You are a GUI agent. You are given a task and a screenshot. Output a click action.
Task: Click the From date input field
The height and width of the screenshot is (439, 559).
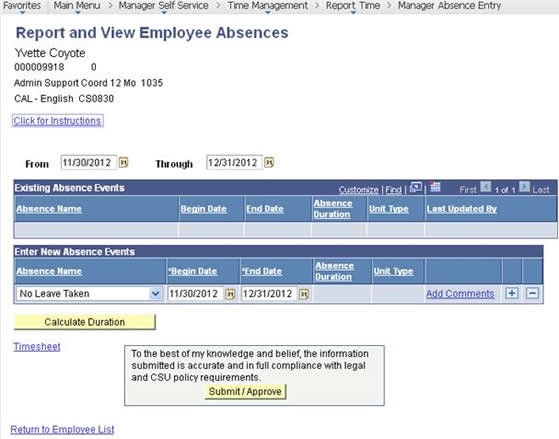click(88, 163)
